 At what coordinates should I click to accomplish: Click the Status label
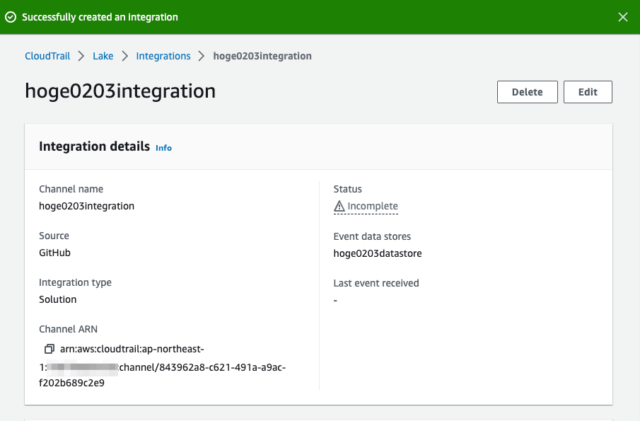click(347, 189)
